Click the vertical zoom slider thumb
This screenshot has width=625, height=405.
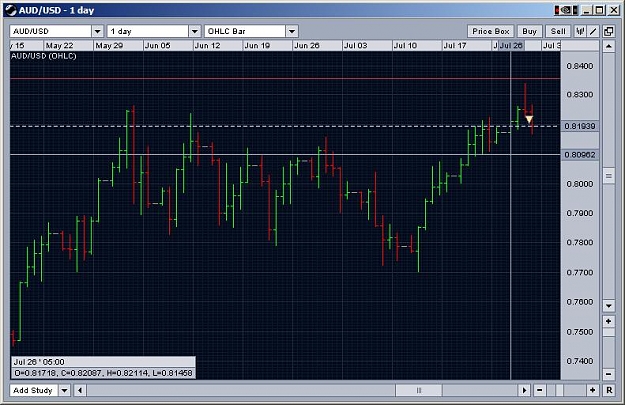[x=608, y=332]
